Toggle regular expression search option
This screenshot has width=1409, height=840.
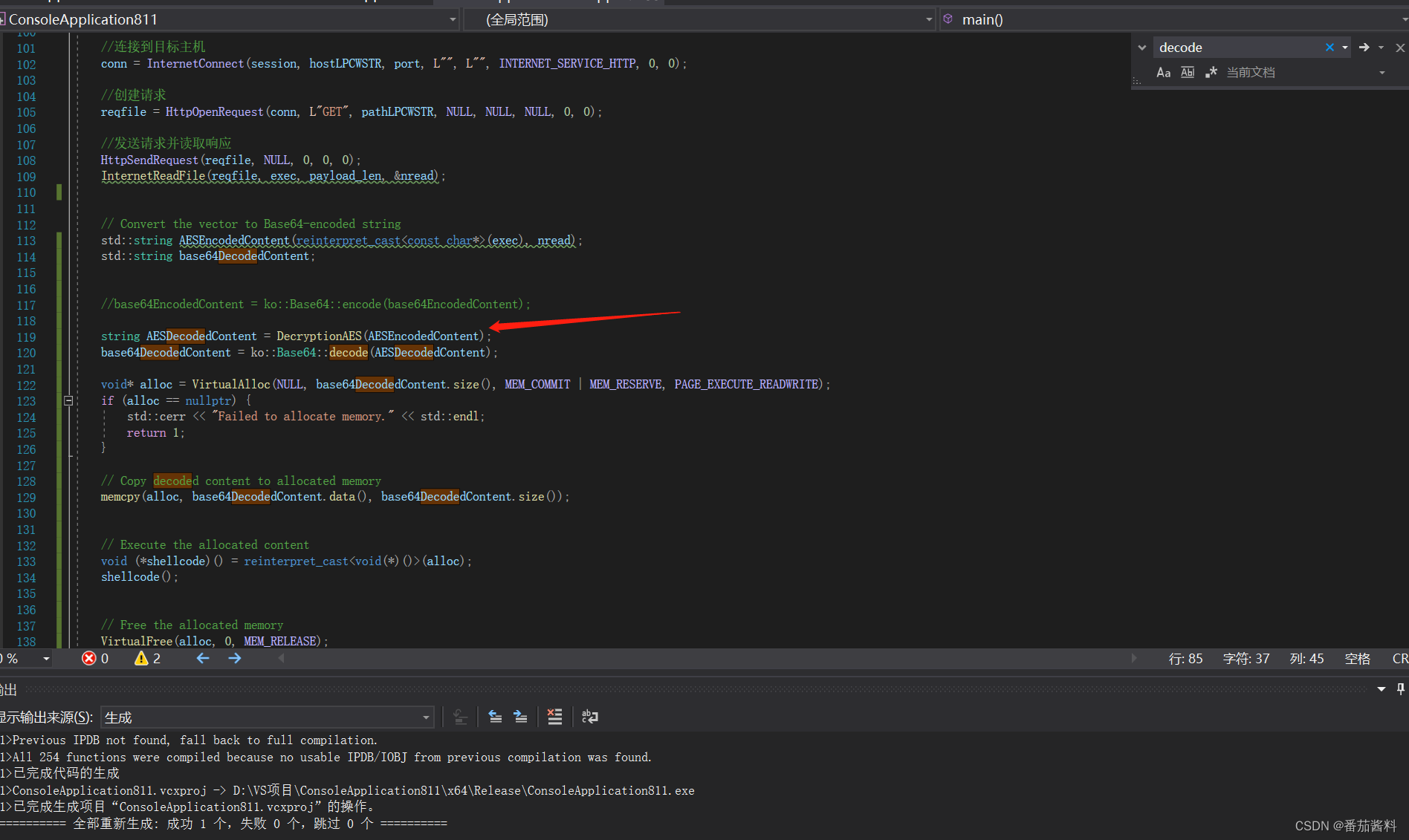1211,72
